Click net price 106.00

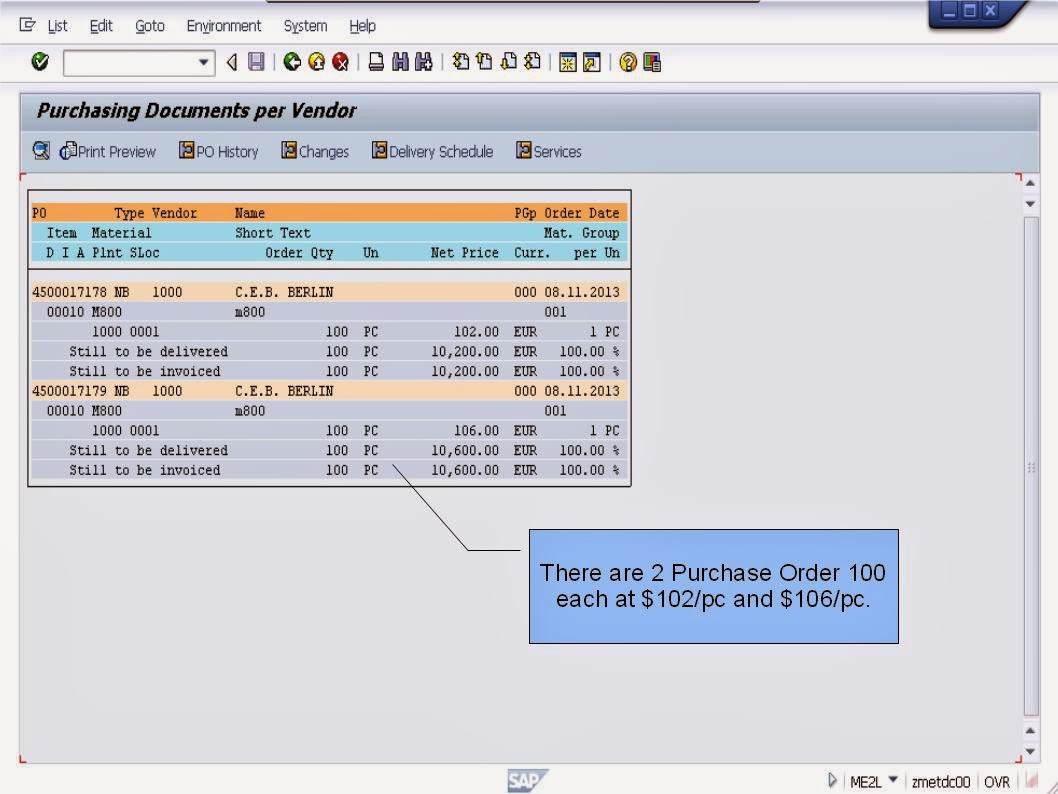click(x=476, y=430)
